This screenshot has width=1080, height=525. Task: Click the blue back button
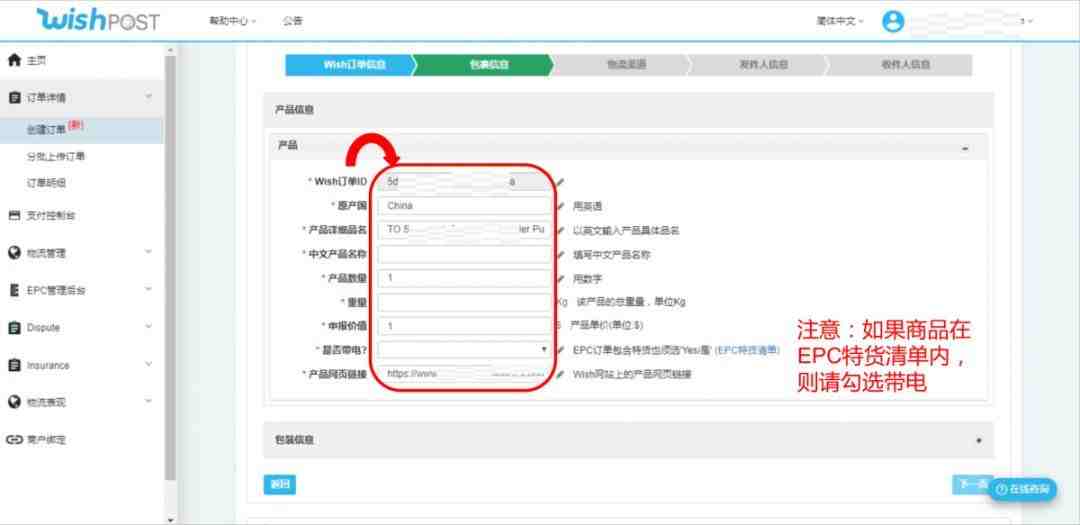[280, 484]
